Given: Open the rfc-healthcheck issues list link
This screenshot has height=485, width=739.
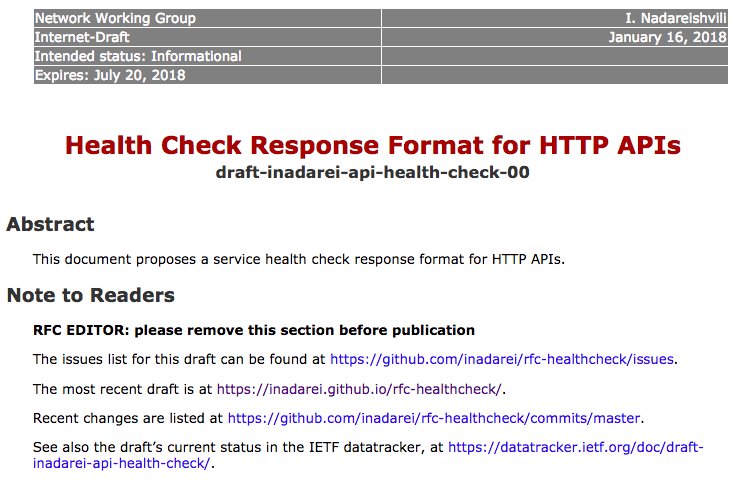Looking at the screenshot, I should click(501, 360).
